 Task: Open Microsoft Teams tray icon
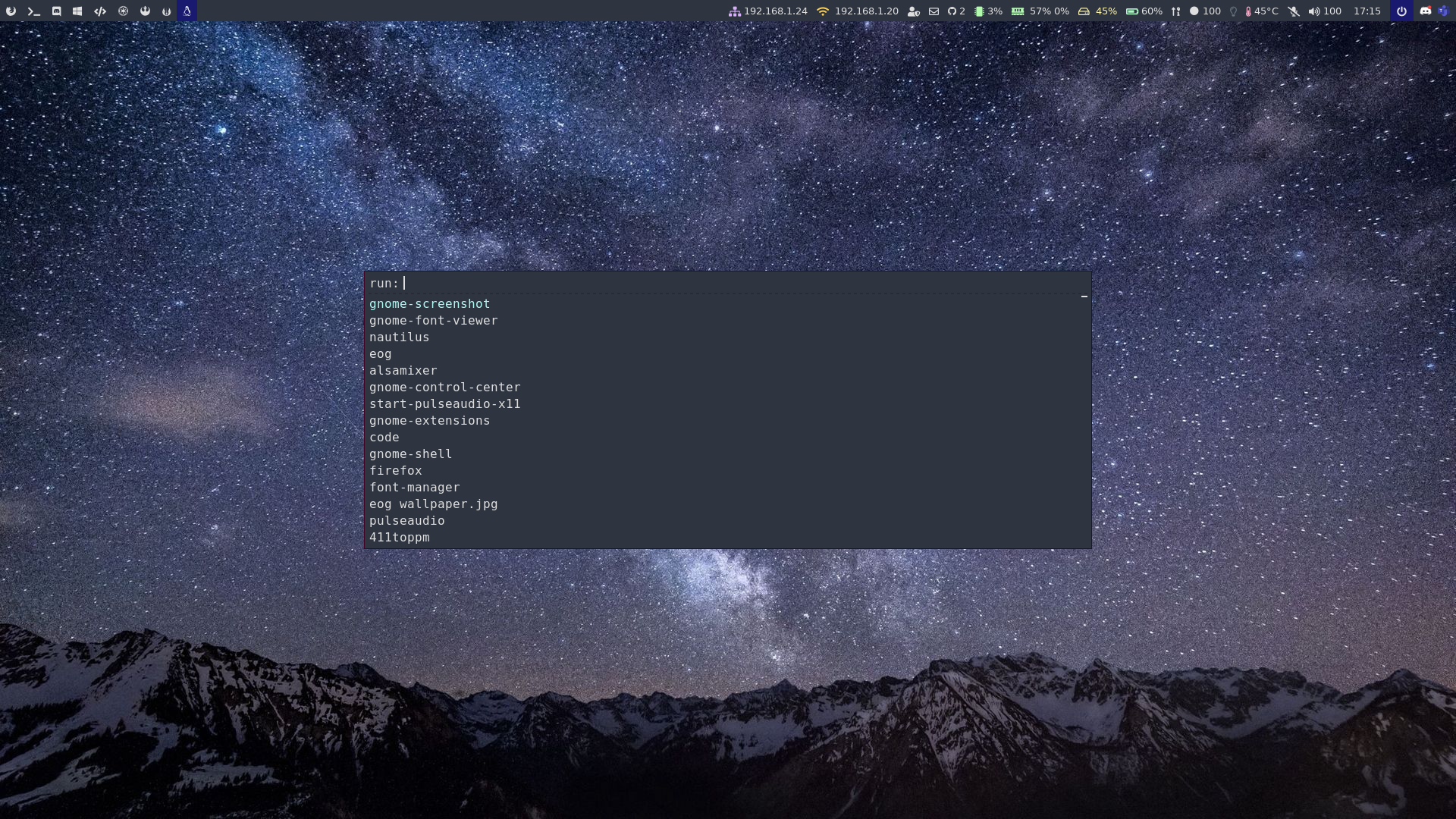(x=1443, y=11)
